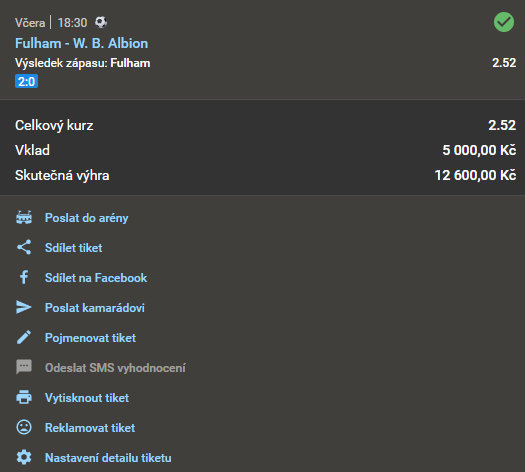Click the pencil icon for naming ticket
Viewport: 525px width, 472px height.
coord(24,337)
